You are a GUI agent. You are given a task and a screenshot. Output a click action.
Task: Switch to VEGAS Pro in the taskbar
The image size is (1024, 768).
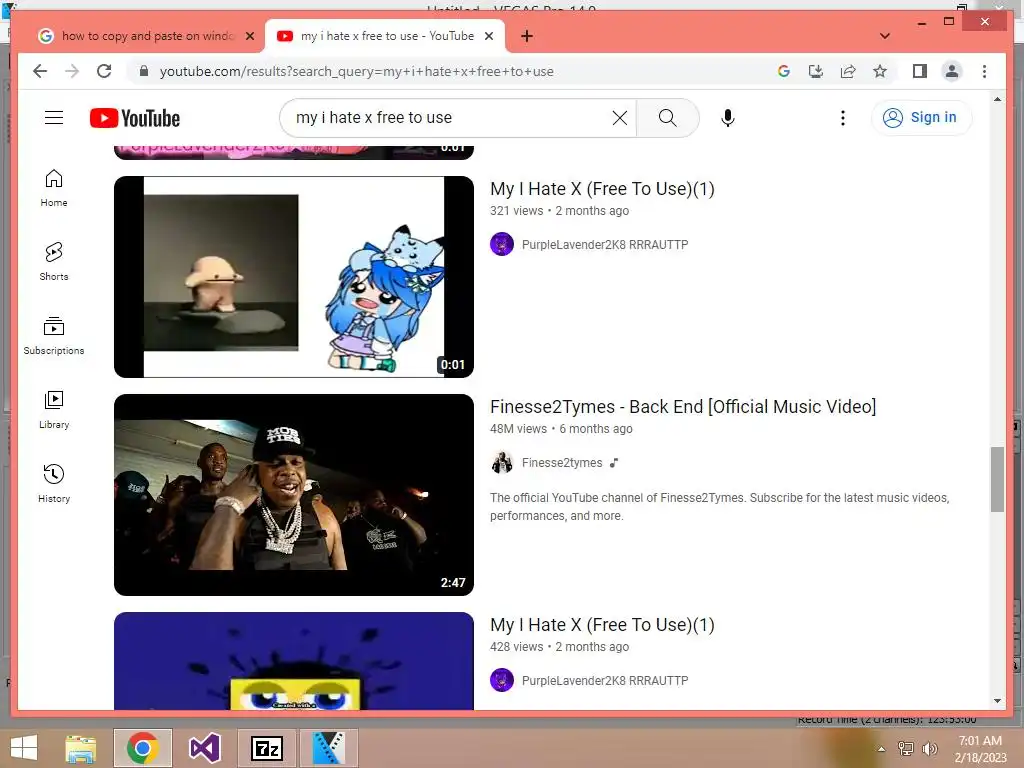[x=328, y=748]
